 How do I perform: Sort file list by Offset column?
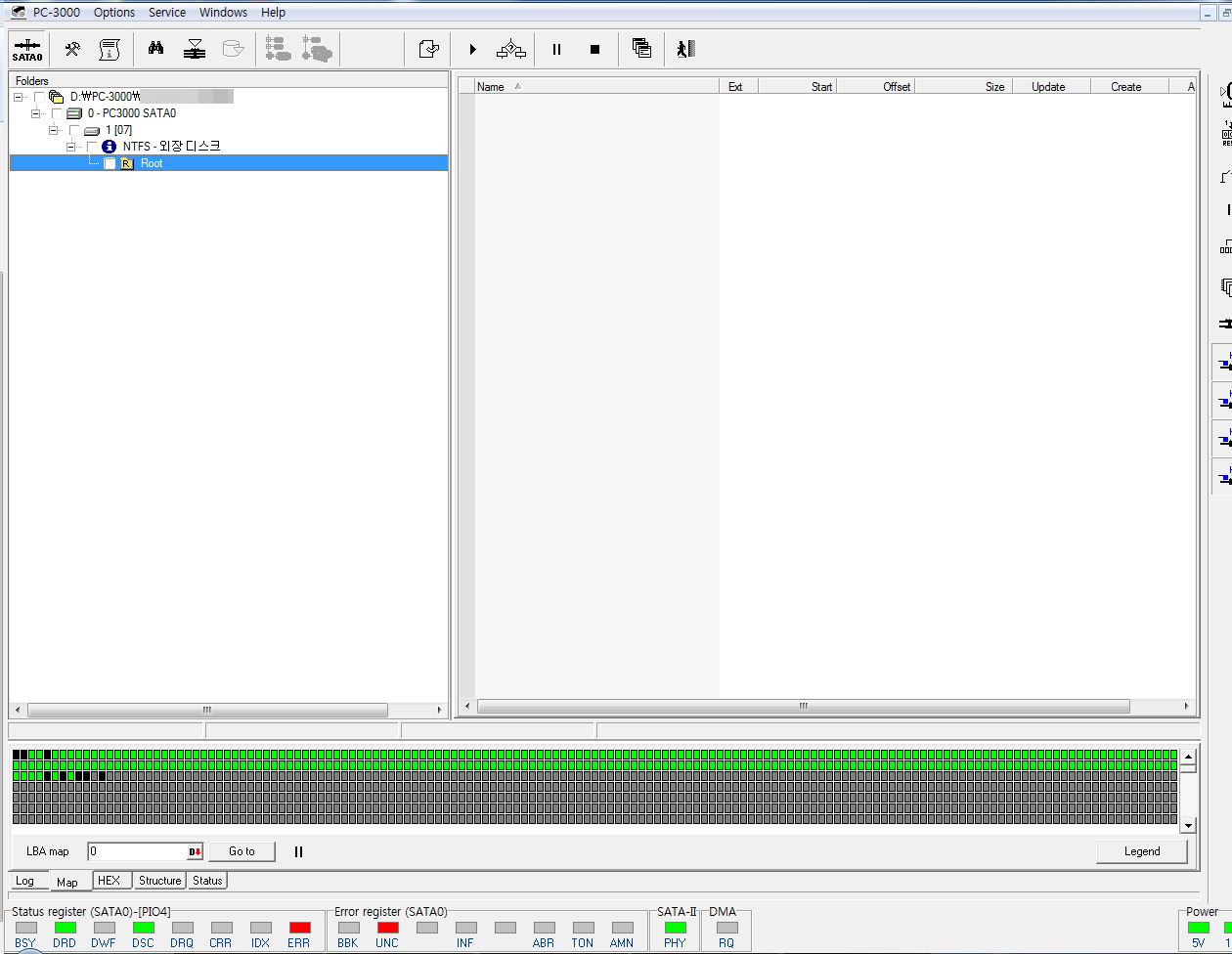pyautogui.click(x=875, y=87)
